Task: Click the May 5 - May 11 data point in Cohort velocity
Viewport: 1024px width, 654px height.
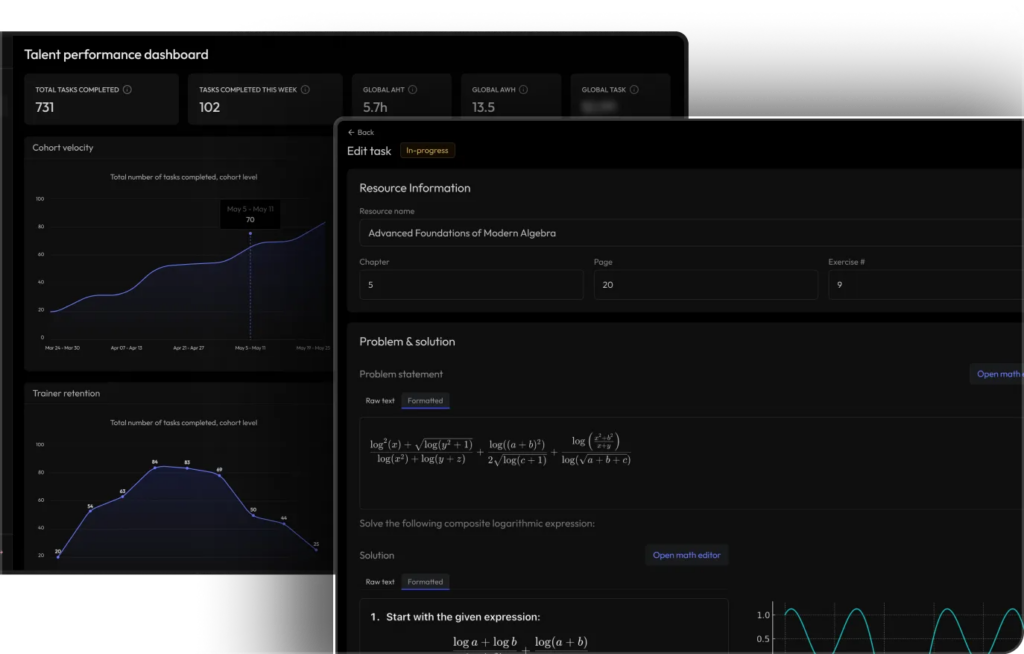Action: coord(250,233)
